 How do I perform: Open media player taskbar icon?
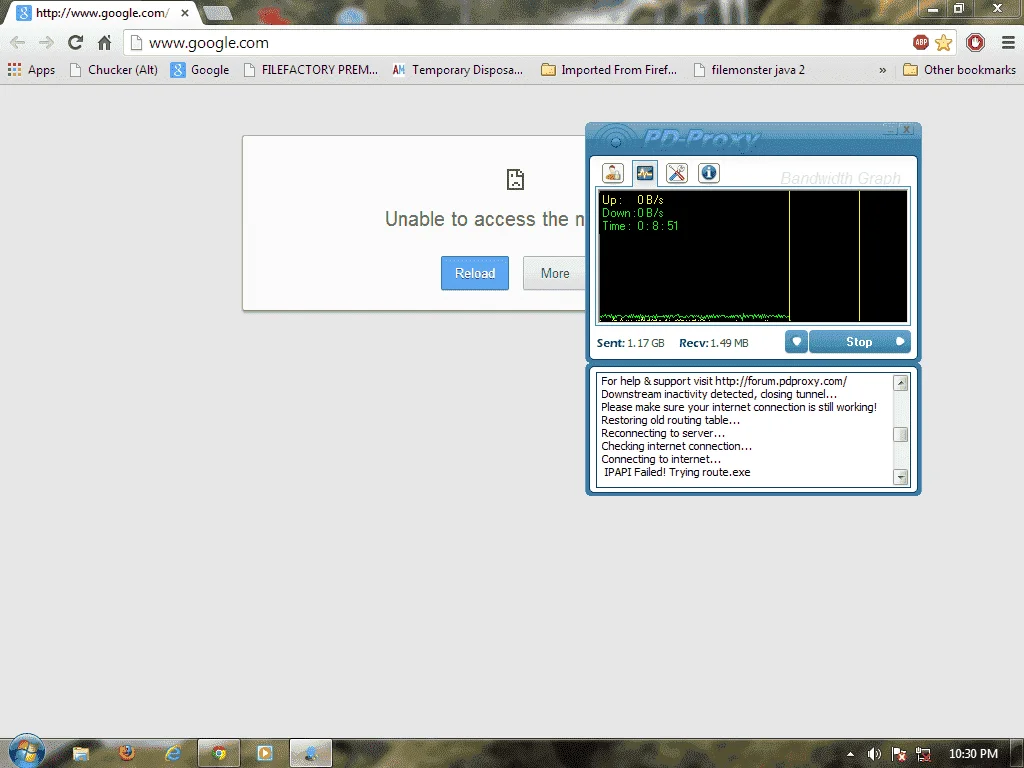click(x=264, y=754)
